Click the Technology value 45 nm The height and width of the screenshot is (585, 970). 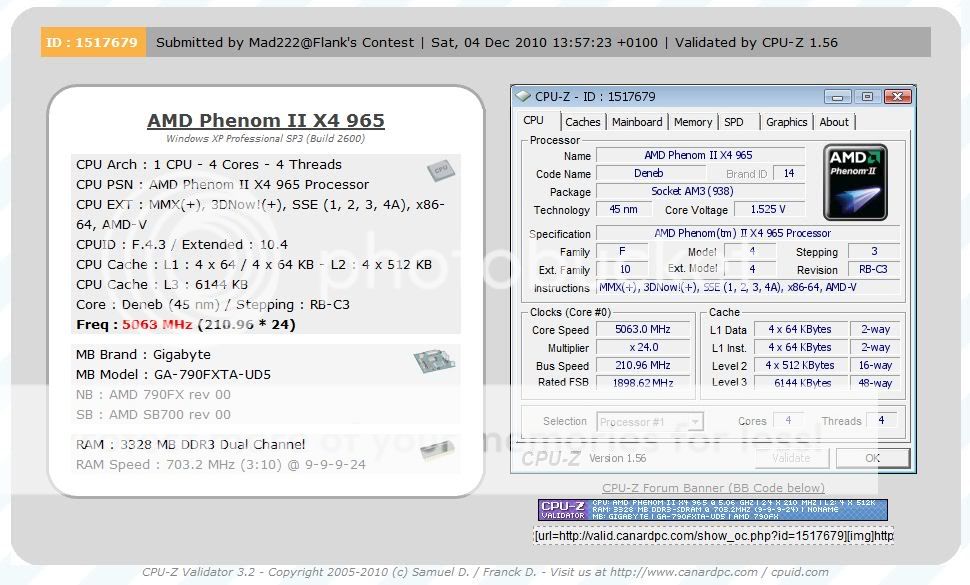pyautogui.click(x=624, y=210)
